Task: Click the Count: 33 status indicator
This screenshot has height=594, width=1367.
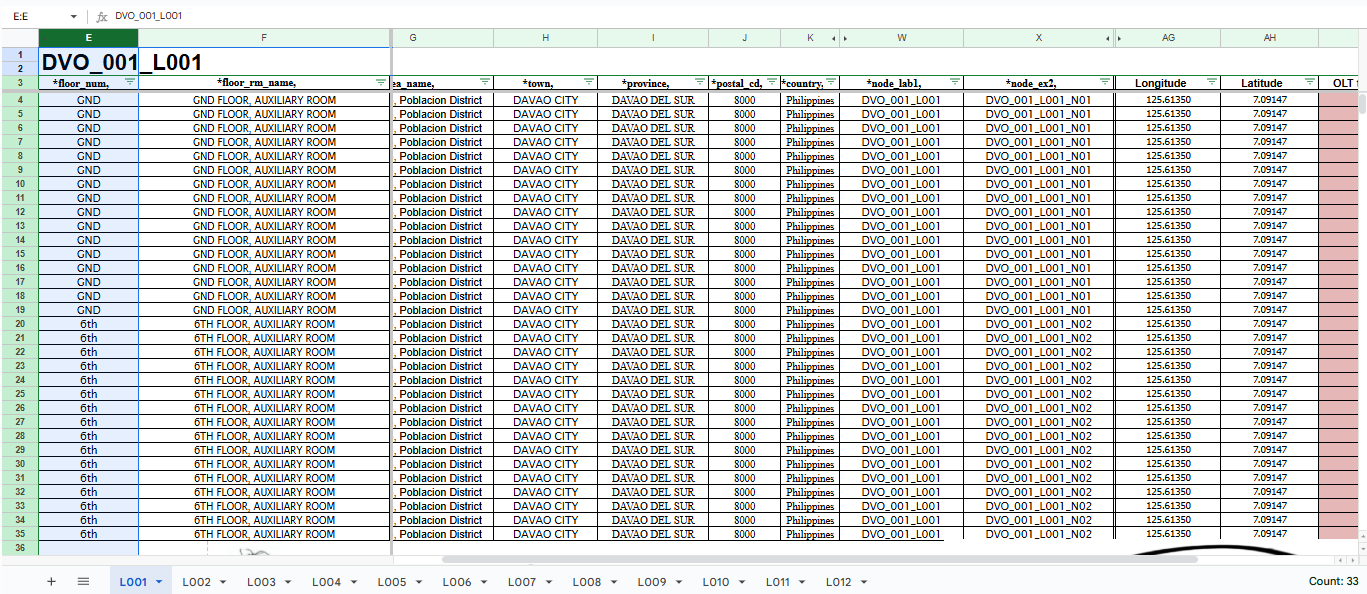Action: (1333, 582)
